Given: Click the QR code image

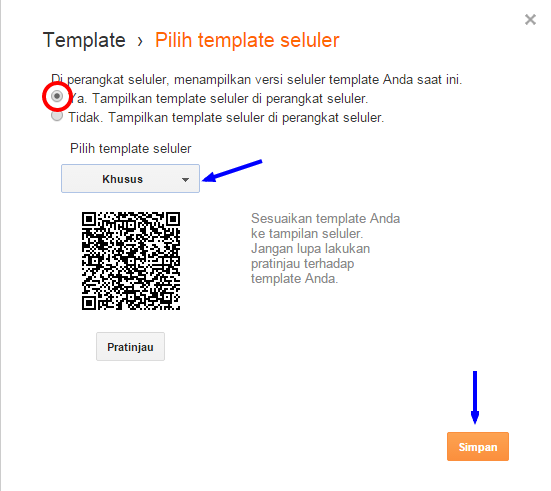Looking at the screenshot, I should [131, 261].
